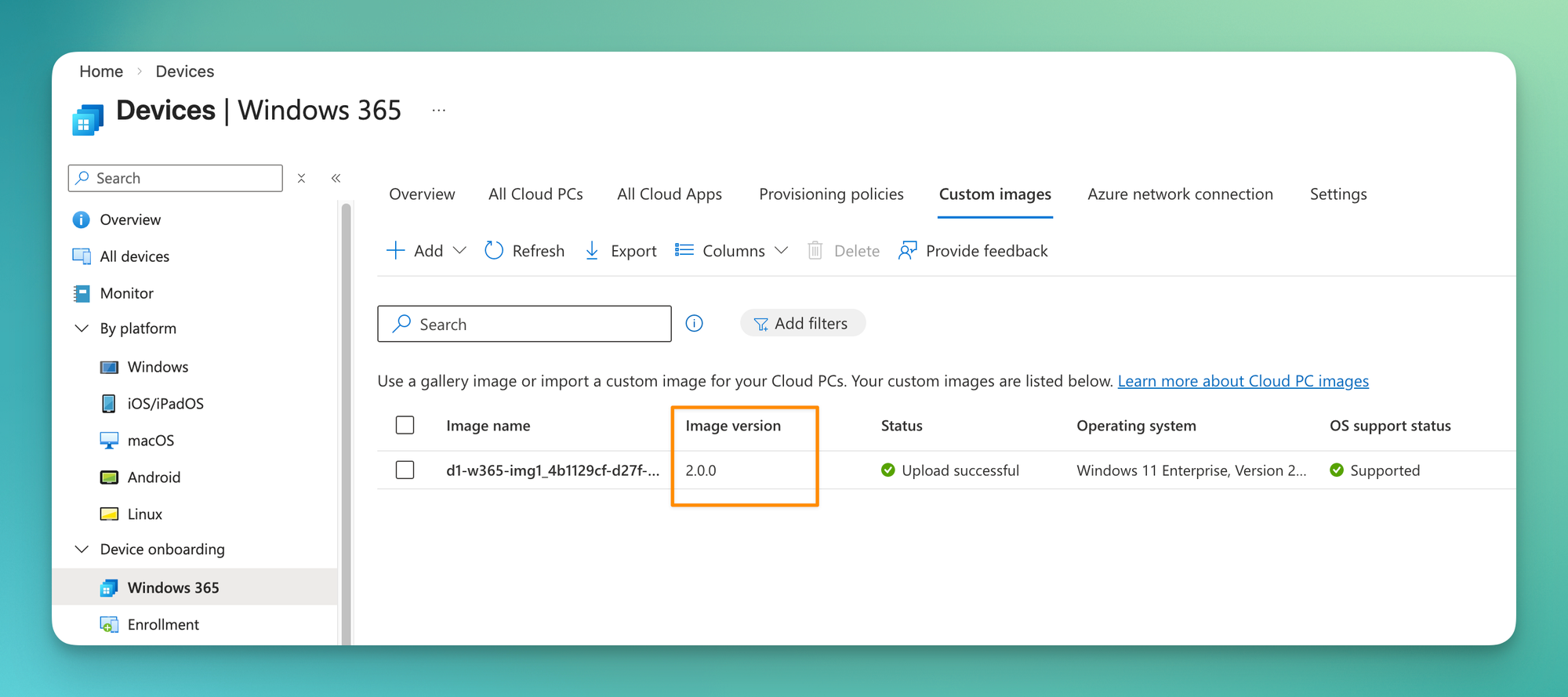The image size is (1568, 697).
Task: Select Overview in the sidebar
Action: point(130,220)
